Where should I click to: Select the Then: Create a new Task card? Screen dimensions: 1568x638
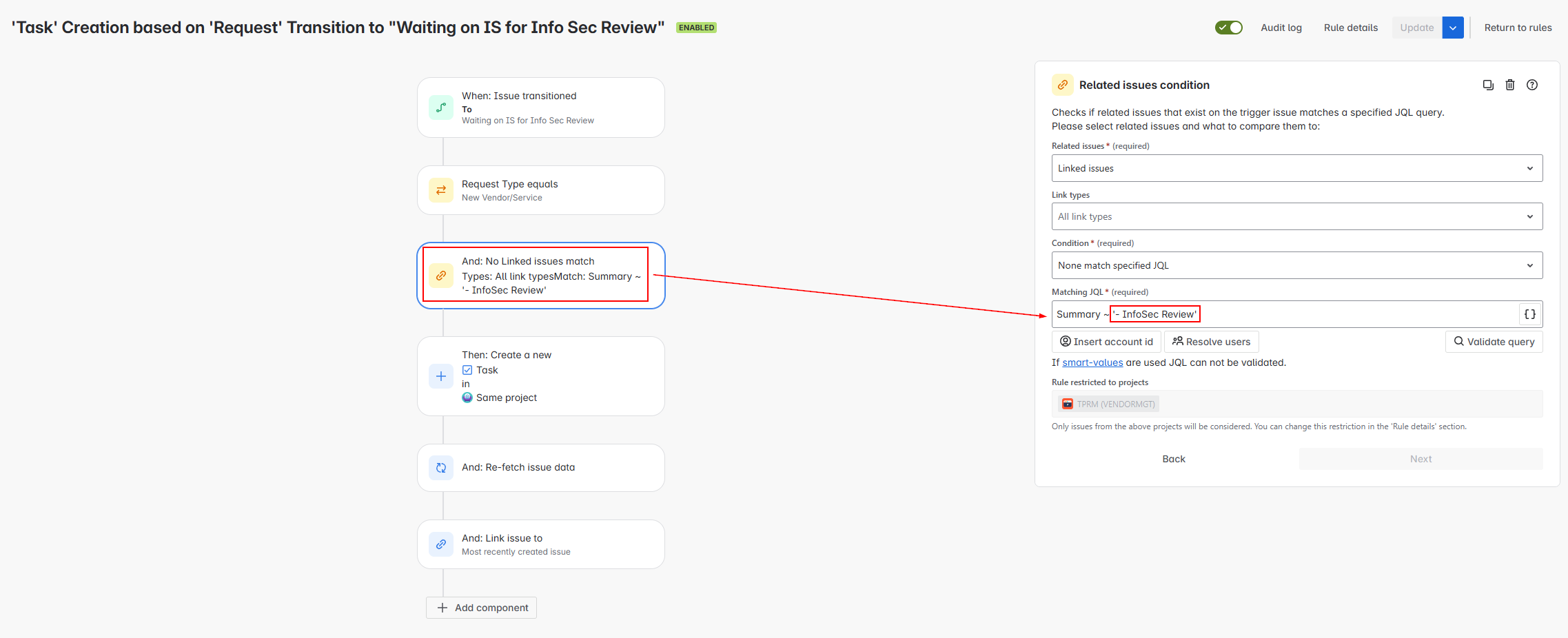[x=541, y=376]
